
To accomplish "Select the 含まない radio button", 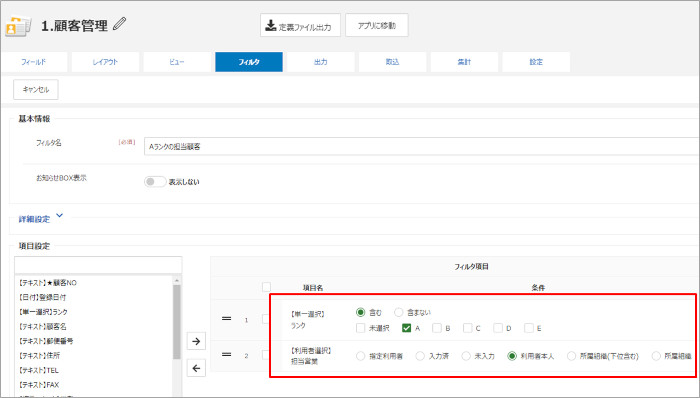I will pos(399,312).
